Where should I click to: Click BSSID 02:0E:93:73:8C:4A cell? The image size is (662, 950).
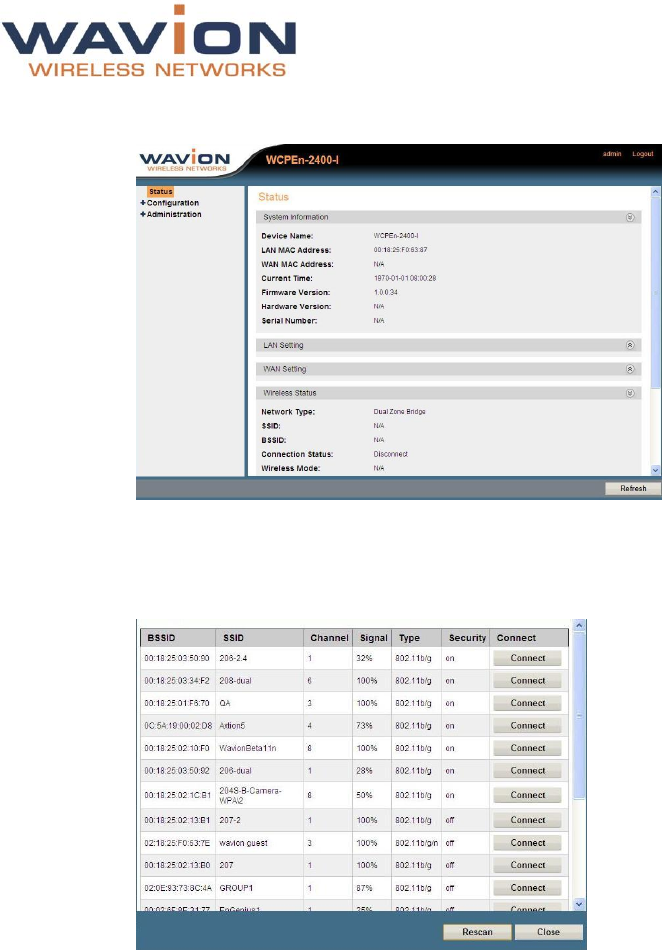pyautogui.click(x=178, y=888)
